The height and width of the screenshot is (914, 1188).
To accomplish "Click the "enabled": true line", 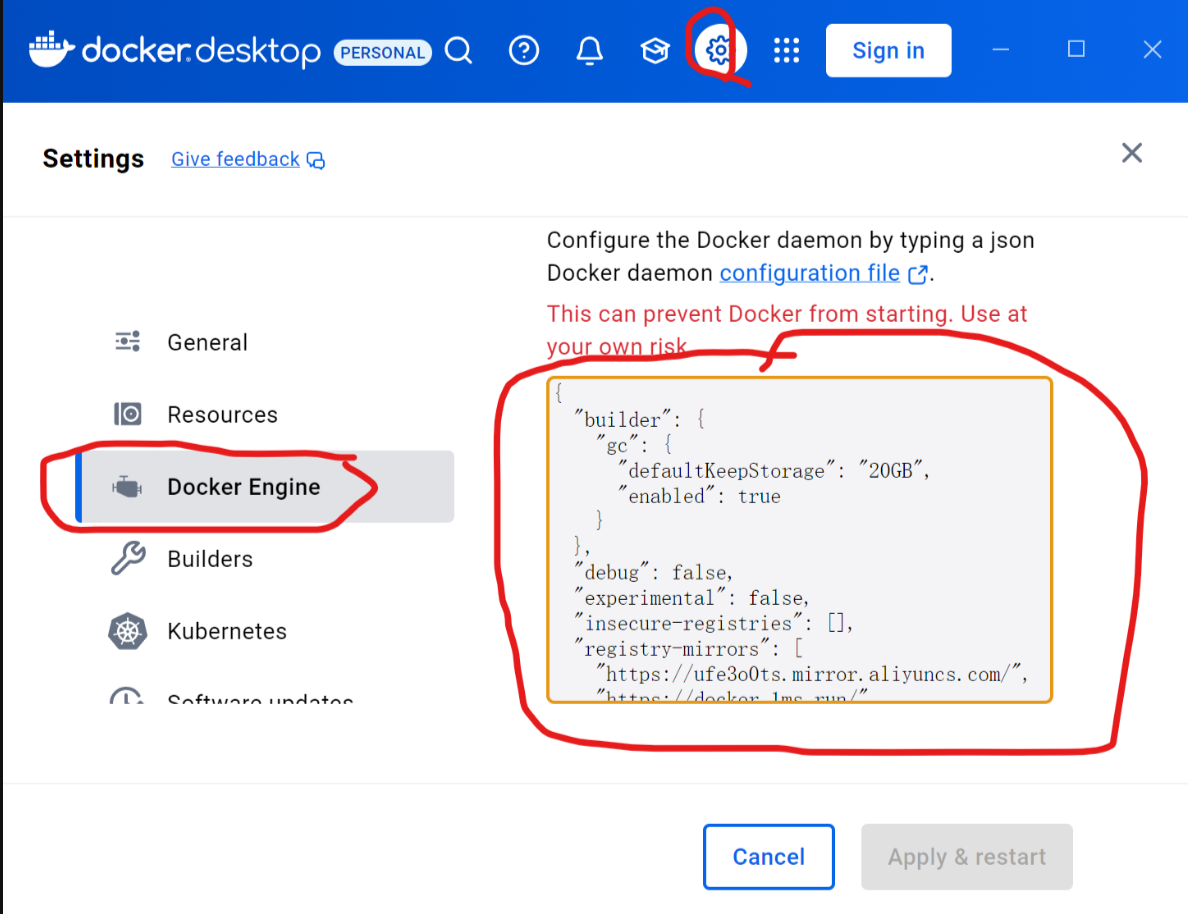I will coord(699,496).
